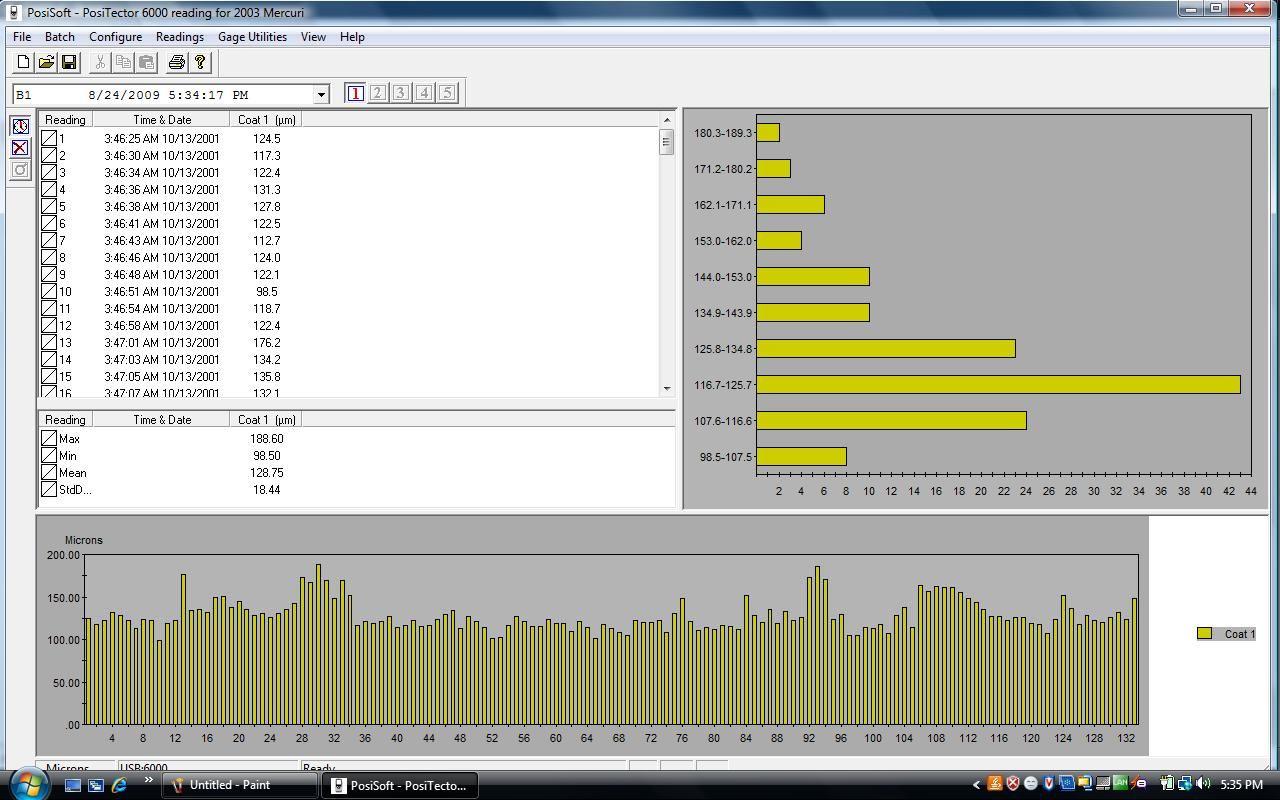Click the Reading column header in readings list
This screenshot has height=800, width=1280.
pyautogui.click(x=65, y=120)
